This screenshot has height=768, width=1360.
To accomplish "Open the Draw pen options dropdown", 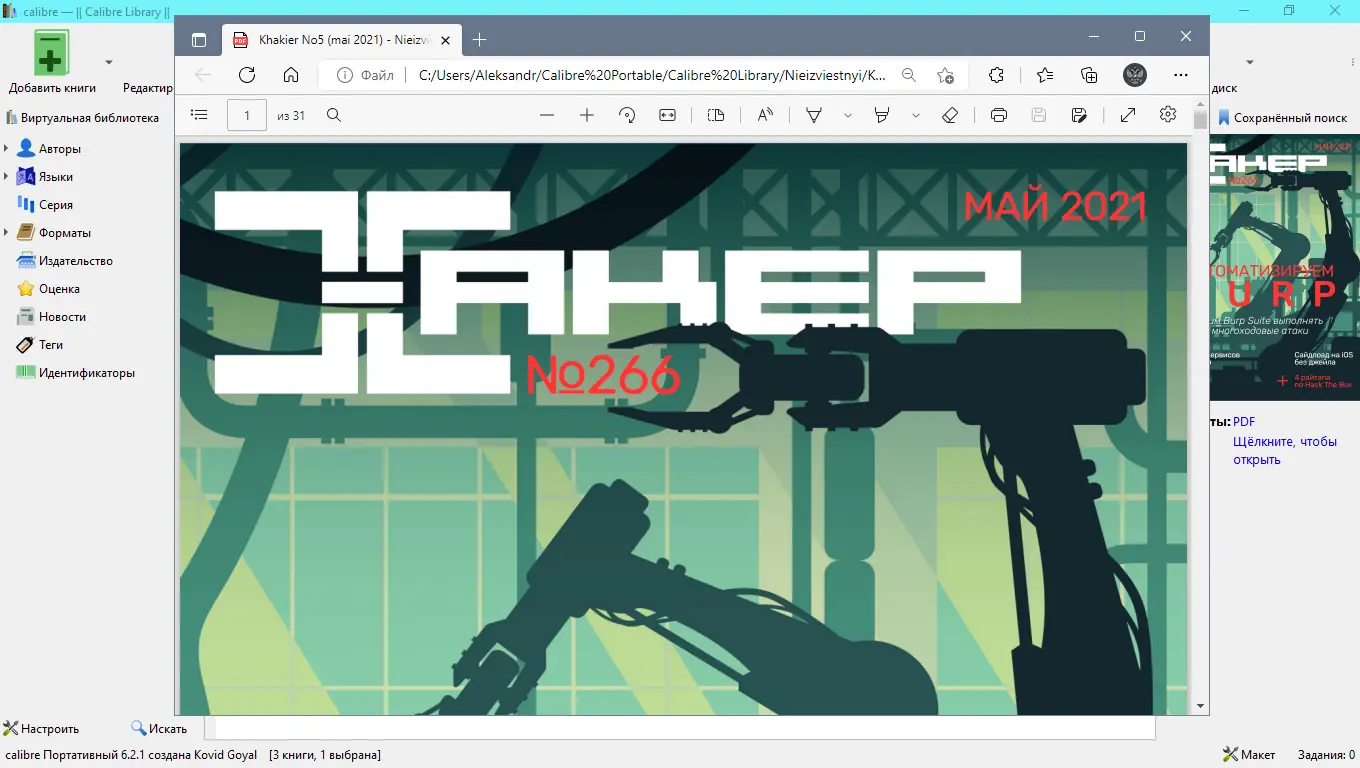I will [x=848, y=116].
